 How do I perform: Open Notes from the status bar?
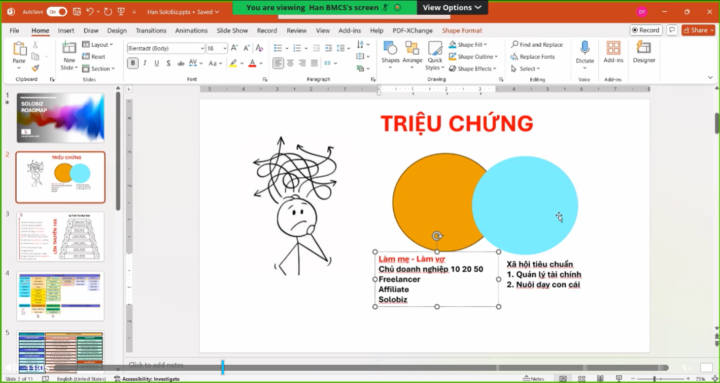534,379
